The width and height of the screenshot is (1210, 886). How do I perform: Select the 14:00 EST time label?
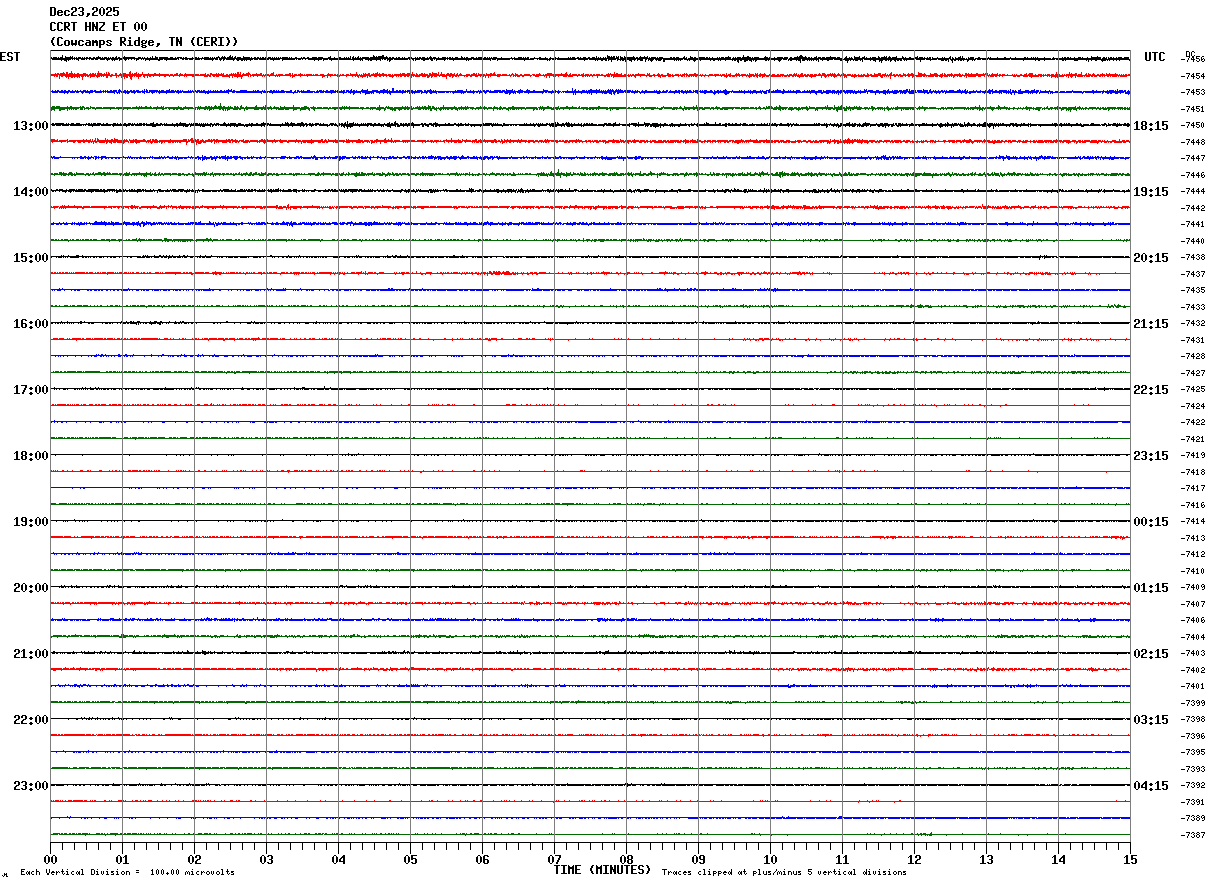[30, 192]
